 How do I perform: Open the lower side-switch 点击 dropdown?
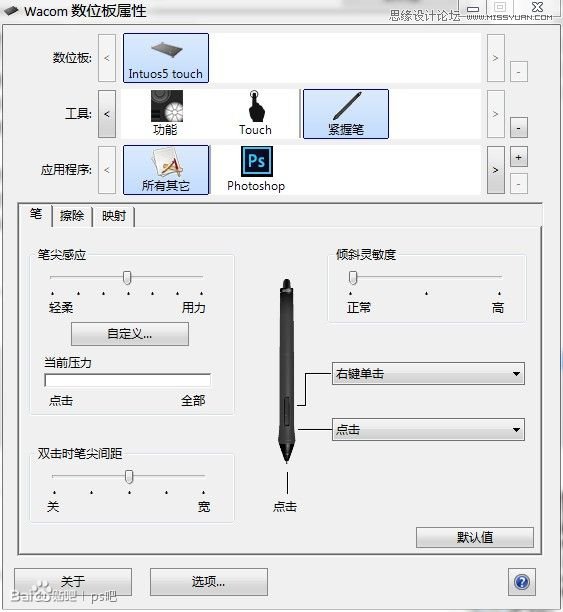(428, 430)
